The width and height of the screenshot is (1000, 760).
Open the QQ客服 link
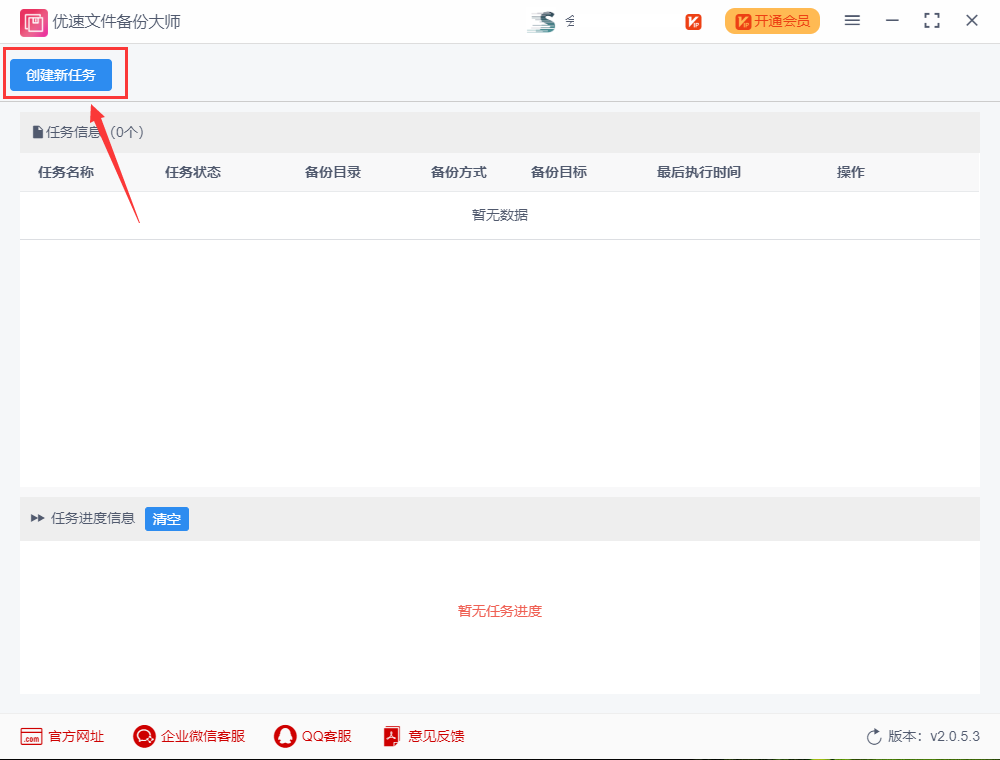(x=327, y=736)
